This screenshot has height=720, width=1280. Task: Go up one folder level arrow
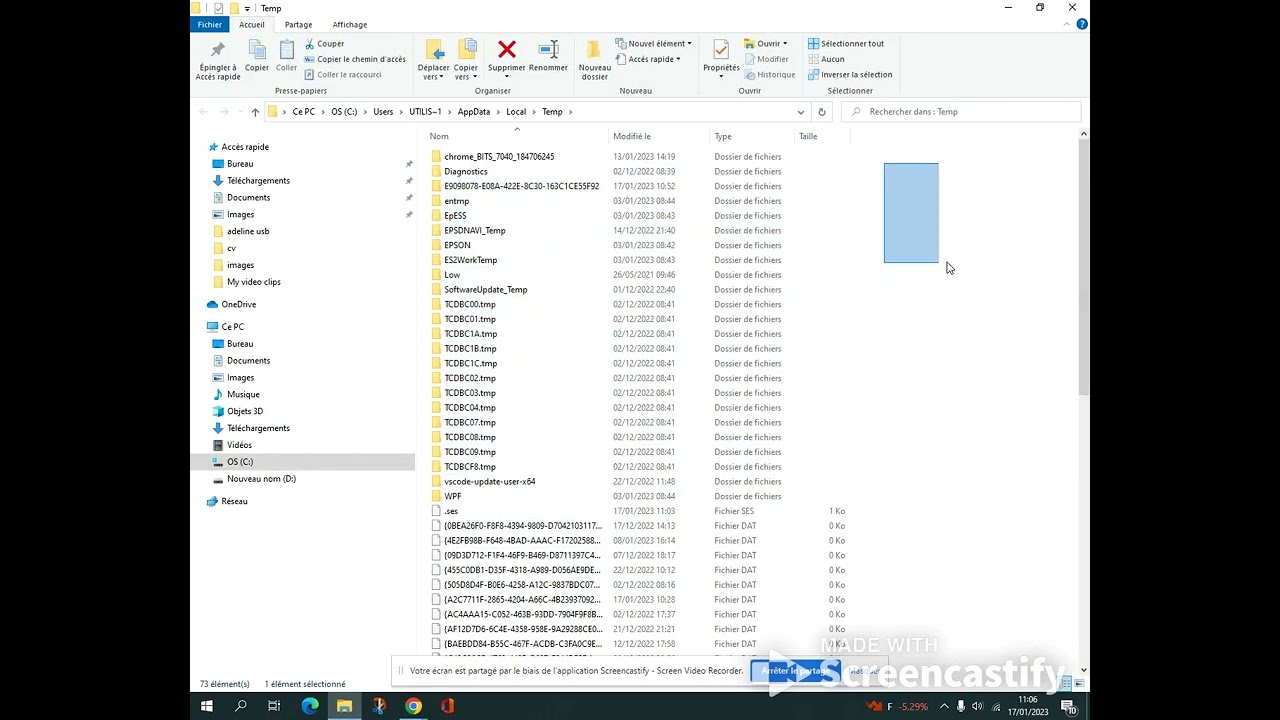[255, 112]
